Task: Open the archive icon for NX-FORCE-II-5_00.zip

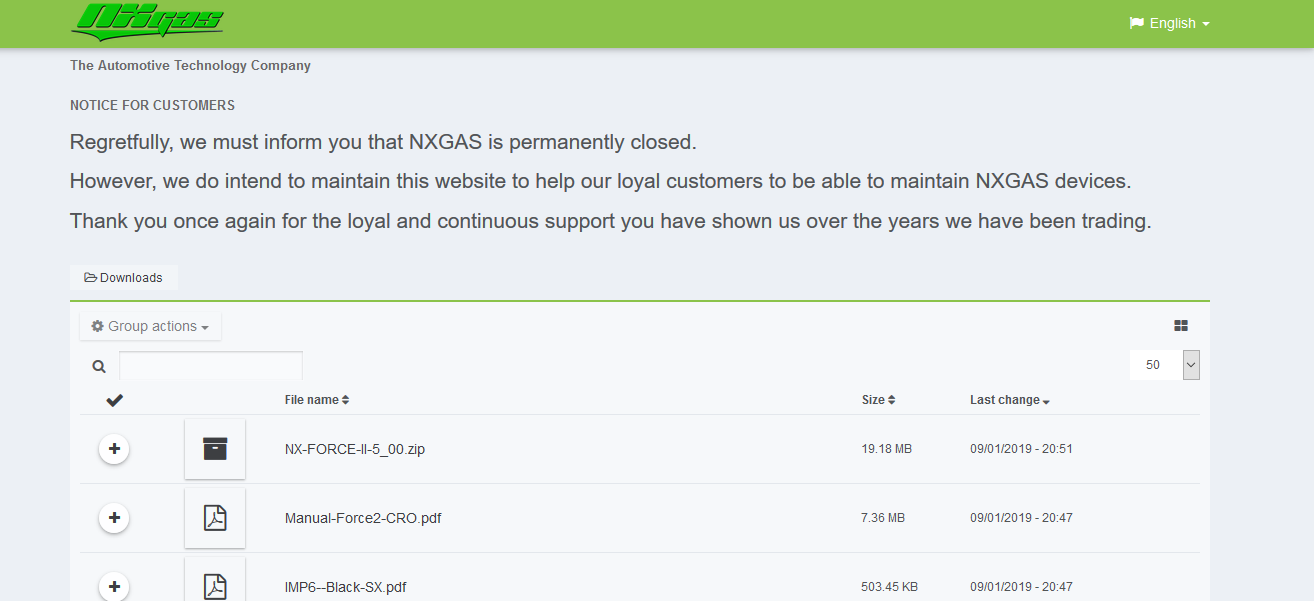Action: (x=215, y=449)
